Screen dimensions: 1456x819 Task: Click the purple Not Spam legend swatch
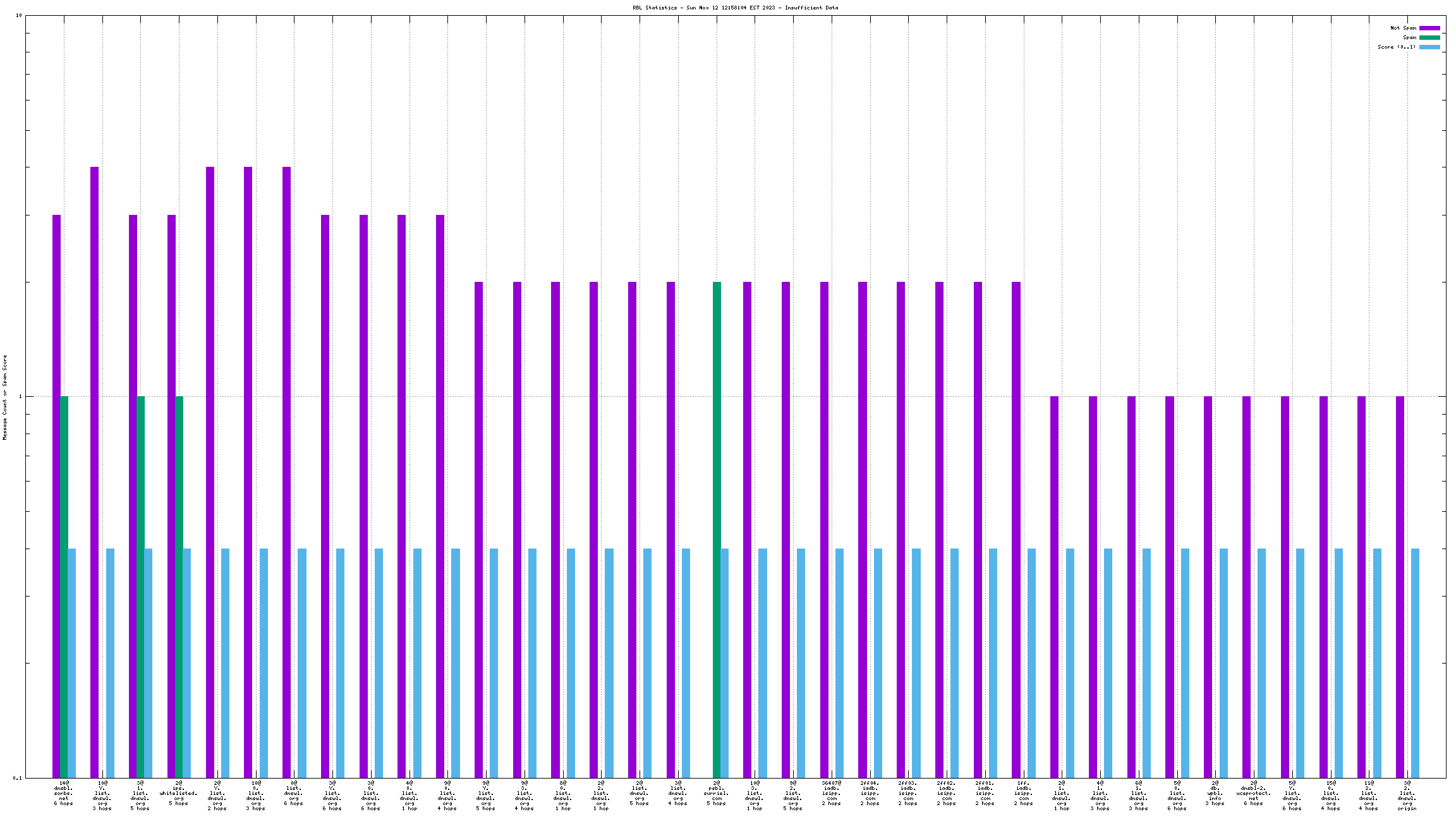click(1429, 28)
